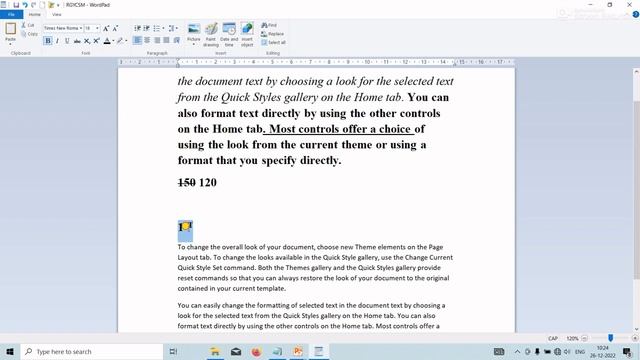Screen dimensions: 640x360
Task: Toggle Italic formatting
Action: (x=57, y=41)
